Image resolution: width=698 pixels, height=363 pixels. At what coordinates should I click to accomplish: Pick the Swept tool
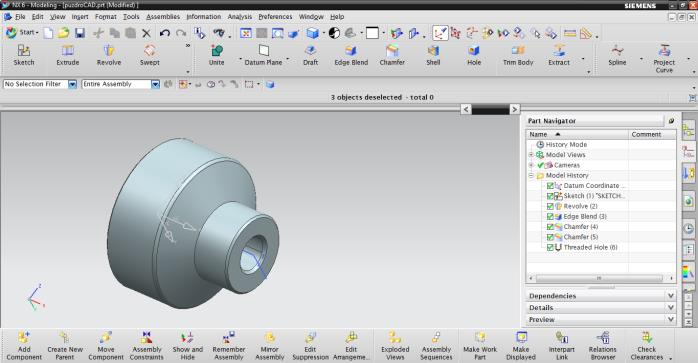pyautogui.click(x=150, y=55)
